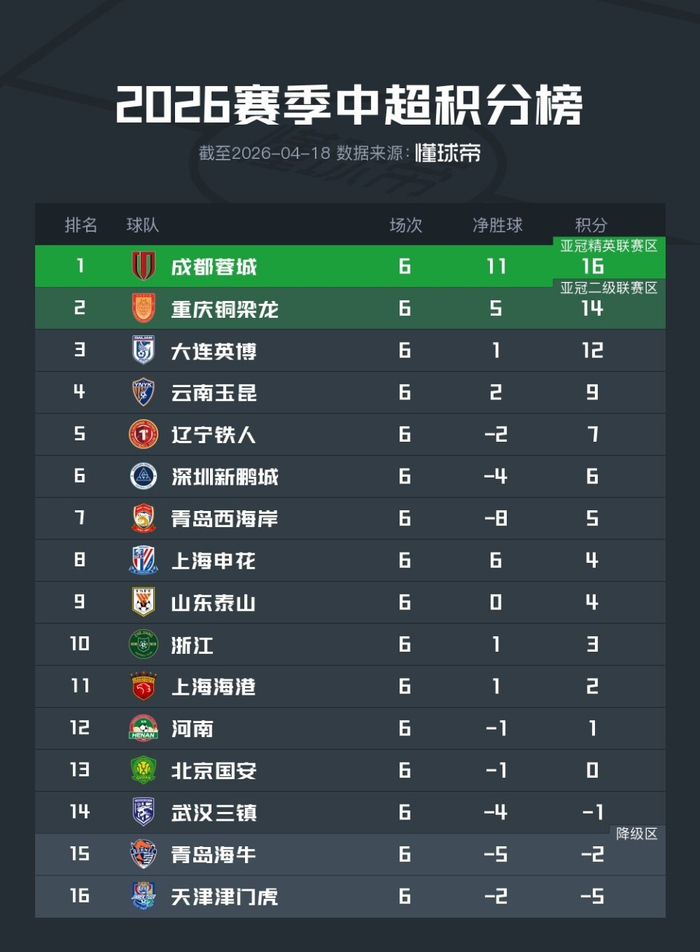This screenshot has height=952, width=700.
Task: Click the 山东泰山 team crest
Action: coord(144,602)
